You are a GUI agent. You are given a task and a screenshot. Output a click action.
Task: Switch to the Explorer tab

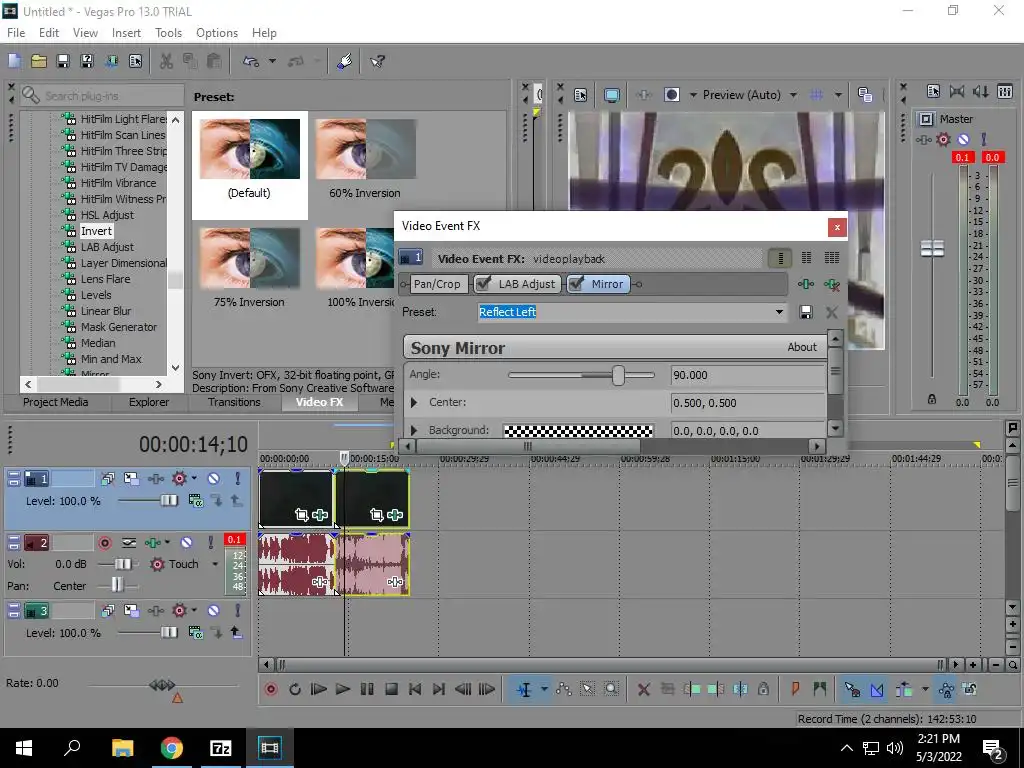coord(148,402)
